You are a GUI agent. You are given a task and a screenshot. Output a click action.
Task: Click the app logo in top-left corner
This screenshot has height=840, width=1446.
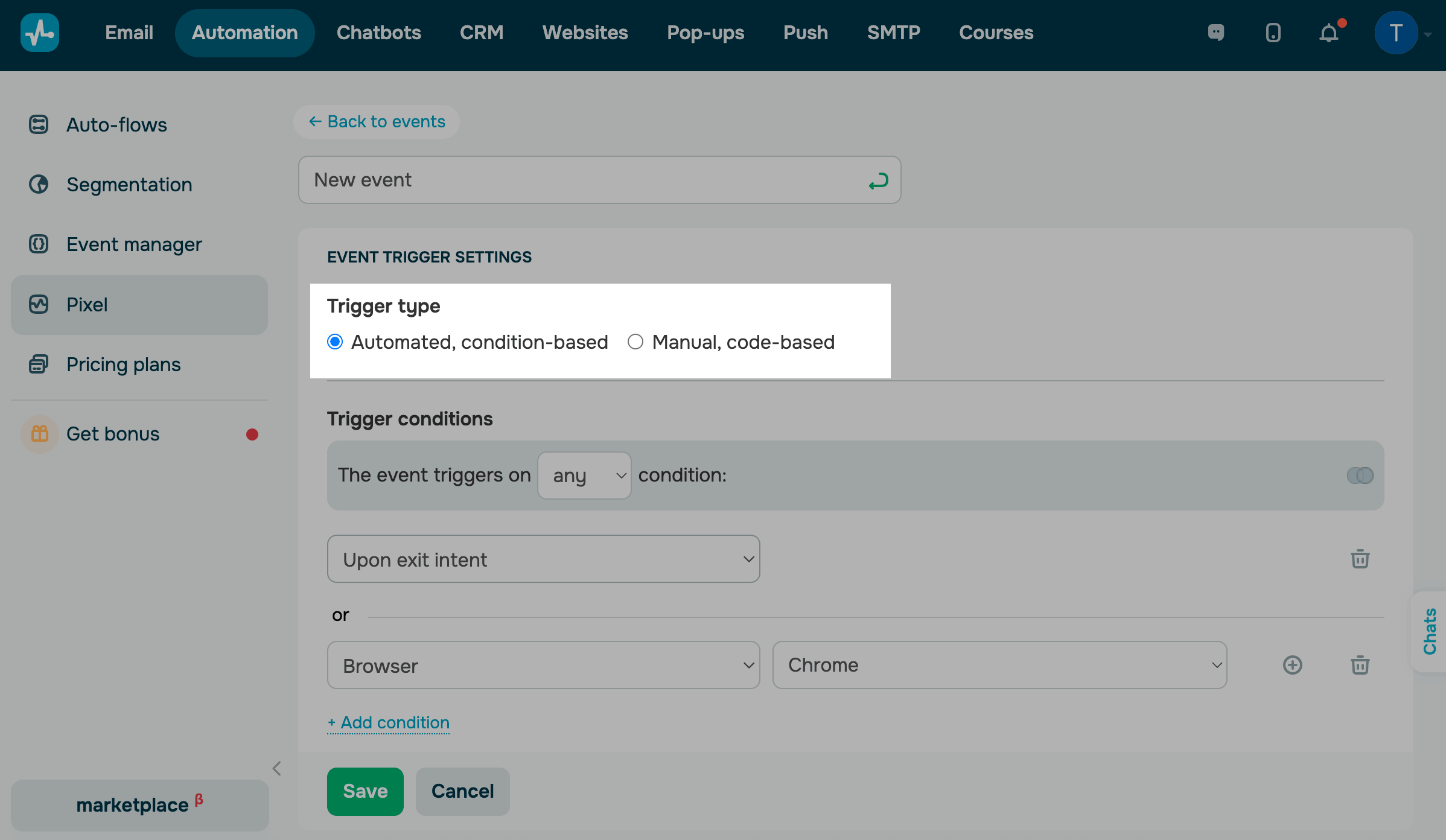click(x=40, y=33)
